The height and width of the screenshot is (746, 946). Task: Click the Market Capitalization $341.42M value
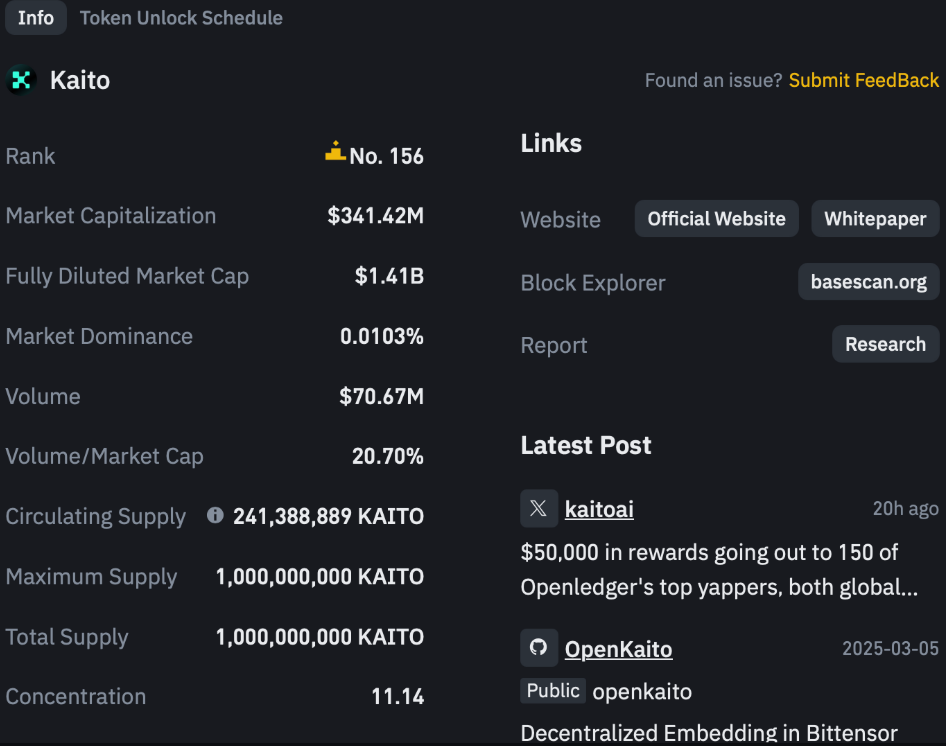[x=375, y=216]
